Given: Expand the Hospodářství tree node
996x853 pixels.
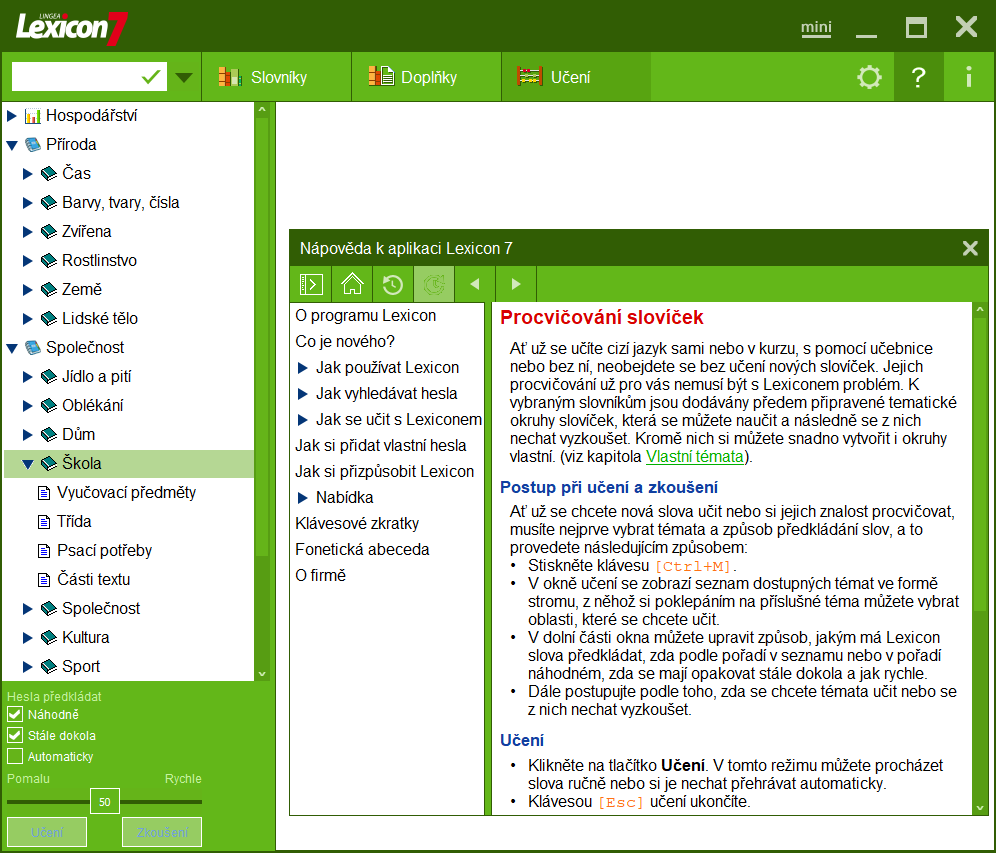Looking at the screenshot, I should (11, 116).
